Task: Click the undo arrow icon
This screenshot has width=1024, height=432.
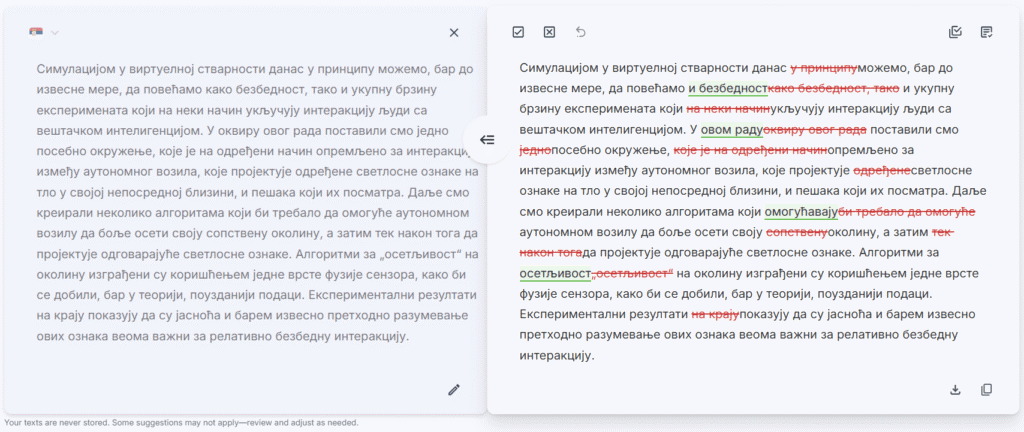Action: click(581, 32)
